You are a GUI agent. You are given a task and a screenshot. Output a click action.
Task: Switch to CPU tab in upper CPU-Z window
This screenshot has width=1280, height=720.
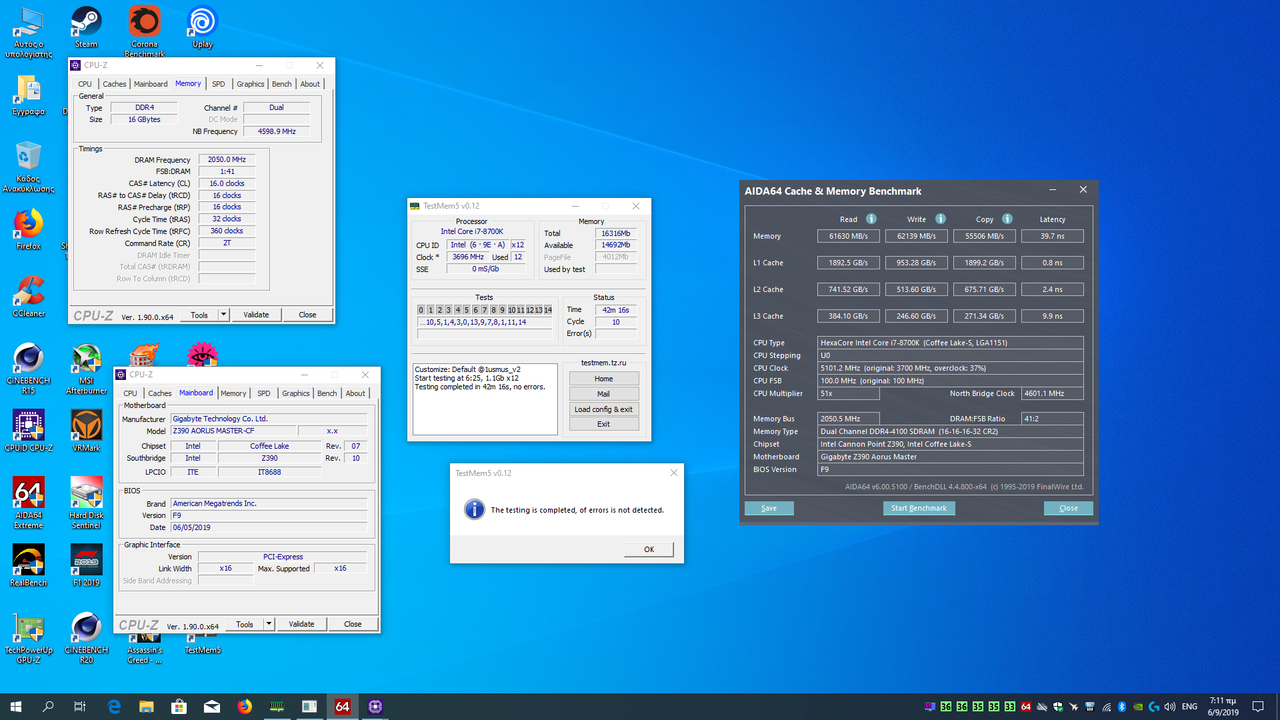(x=85, y=84)
